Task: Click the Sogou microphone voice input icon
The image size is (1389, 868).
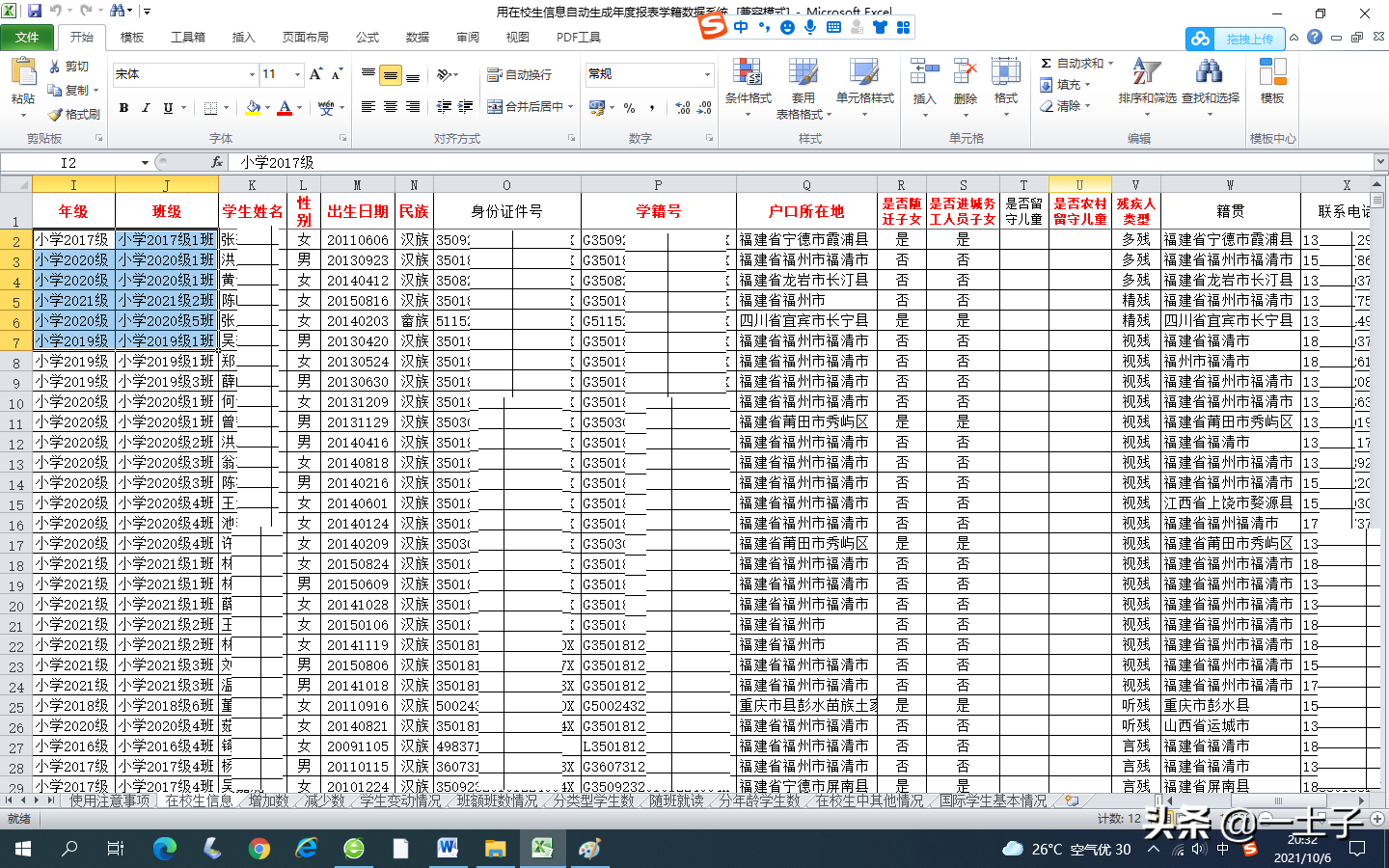Action: pyautogui.click(x=810, y=27)
